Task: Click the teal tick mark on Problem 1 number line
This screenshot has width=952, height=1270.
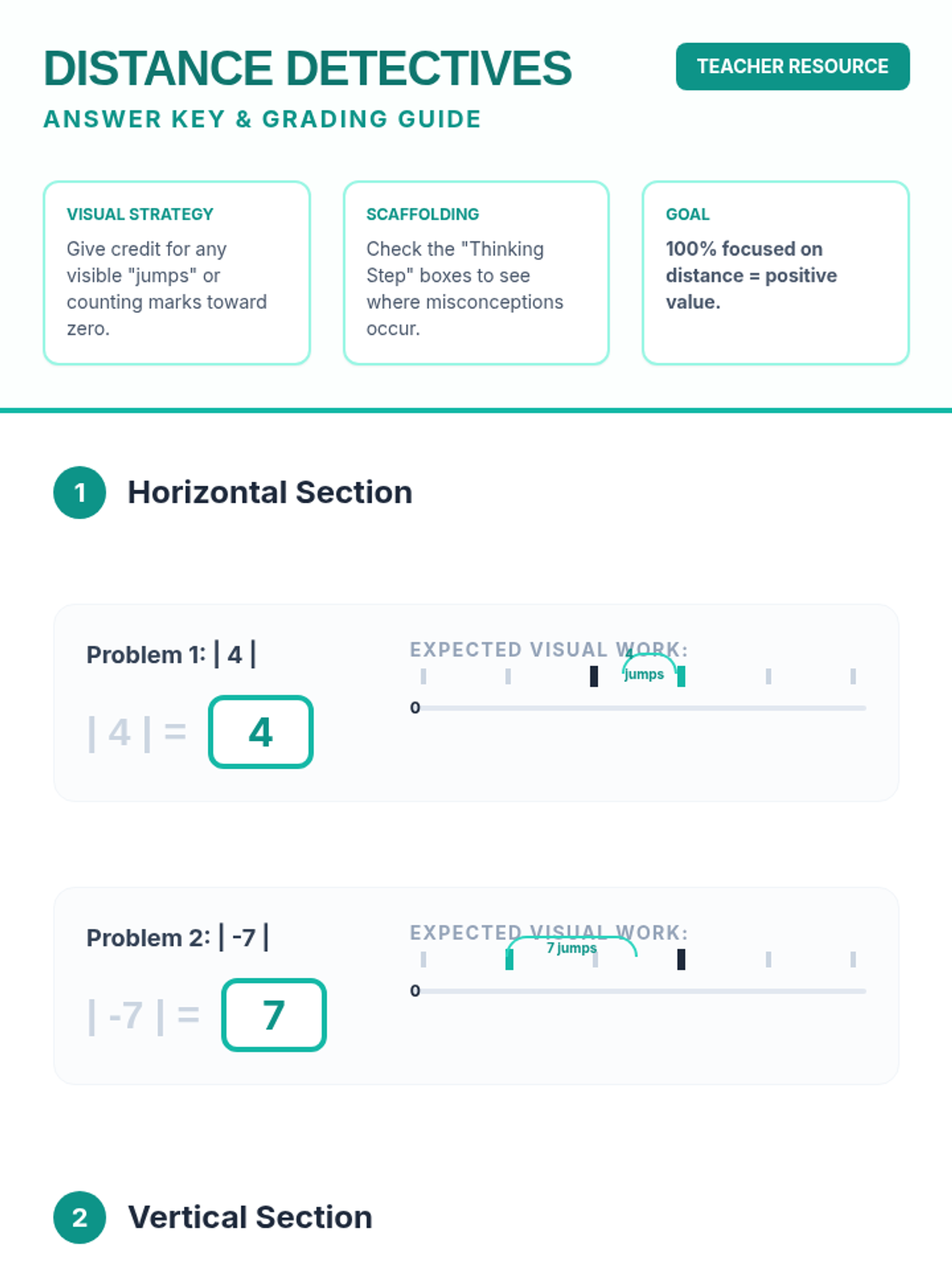Action: (681, 676)
